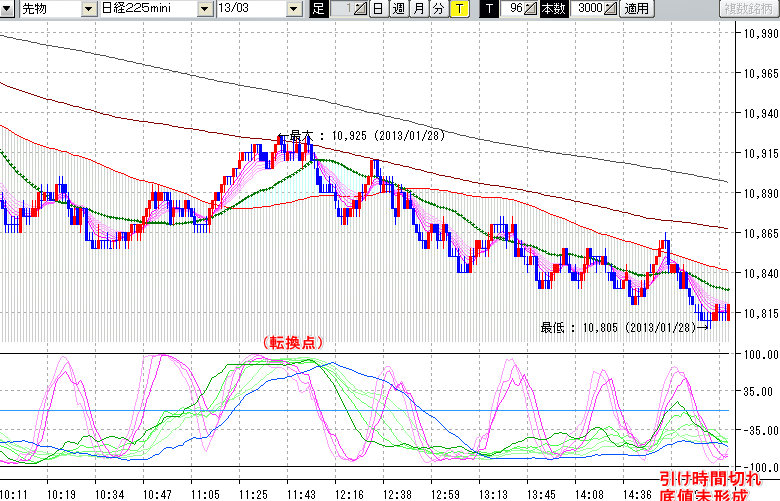Click the red (転換点) turning point label
The height and width of the screenshot is (501, 780).
[x=293, y=342]
